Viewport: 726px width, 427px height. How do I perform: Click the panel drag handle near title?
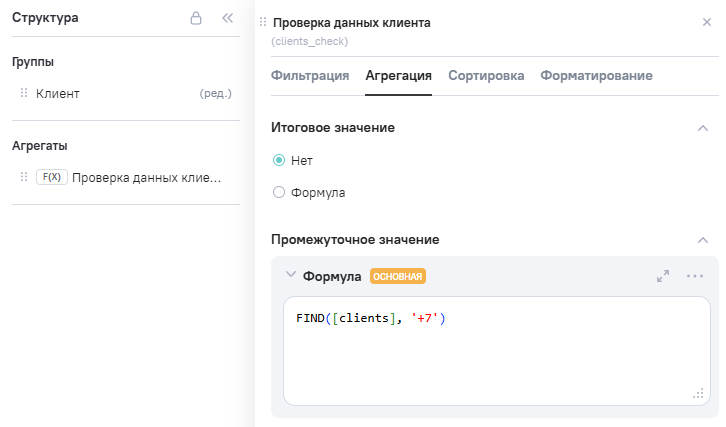point(263,22)
